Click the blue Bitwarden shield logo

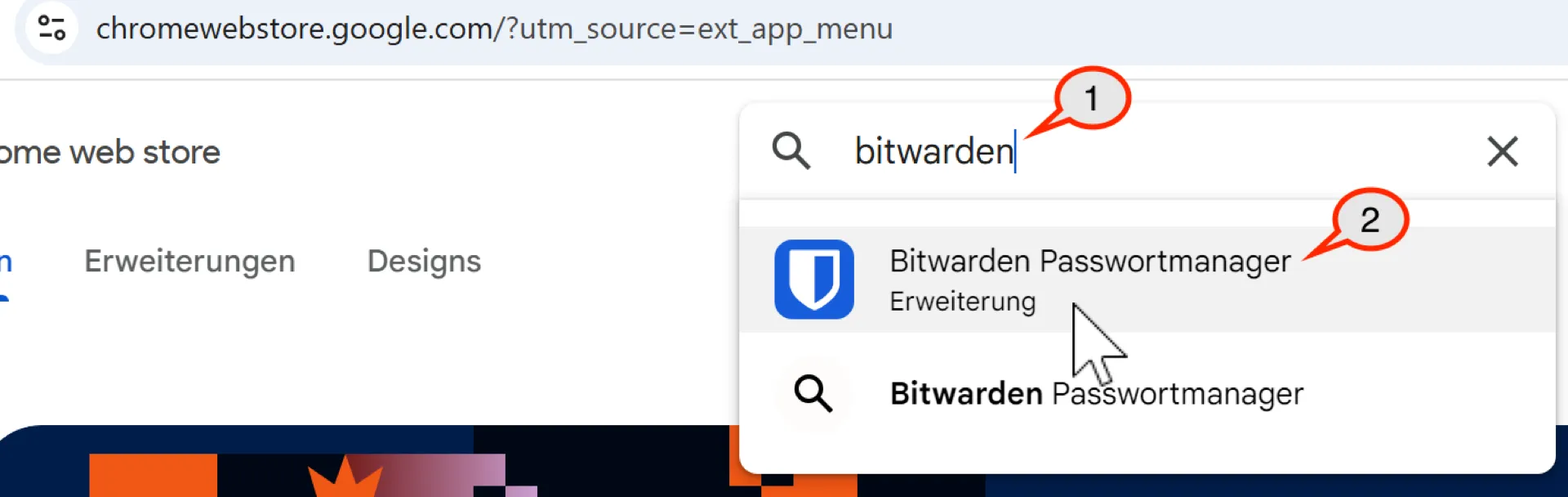(x=814, y=279)
